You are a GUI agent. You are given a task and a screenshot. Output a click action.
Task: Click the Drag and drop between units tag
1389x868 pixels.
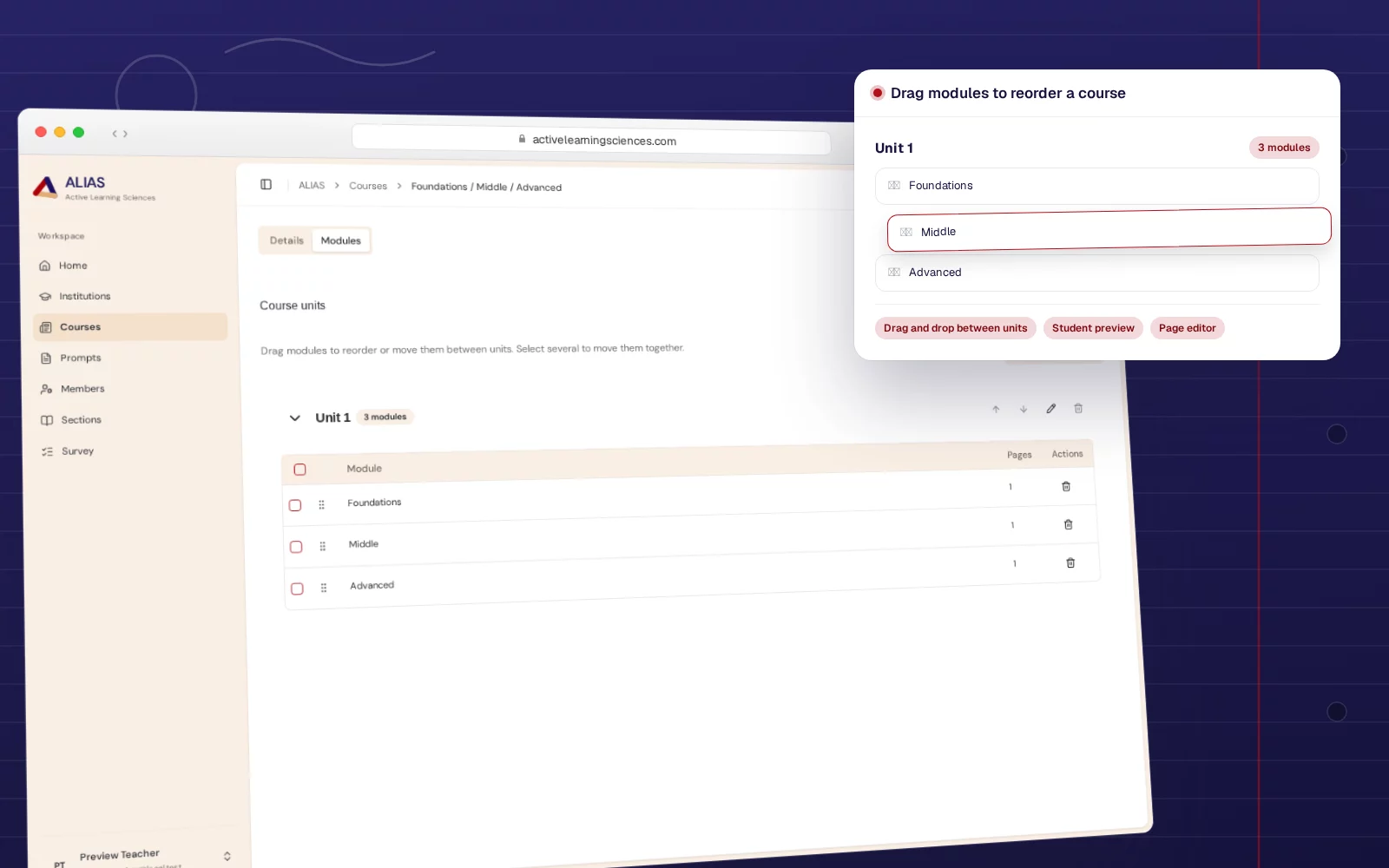click(x=956, y=328)
